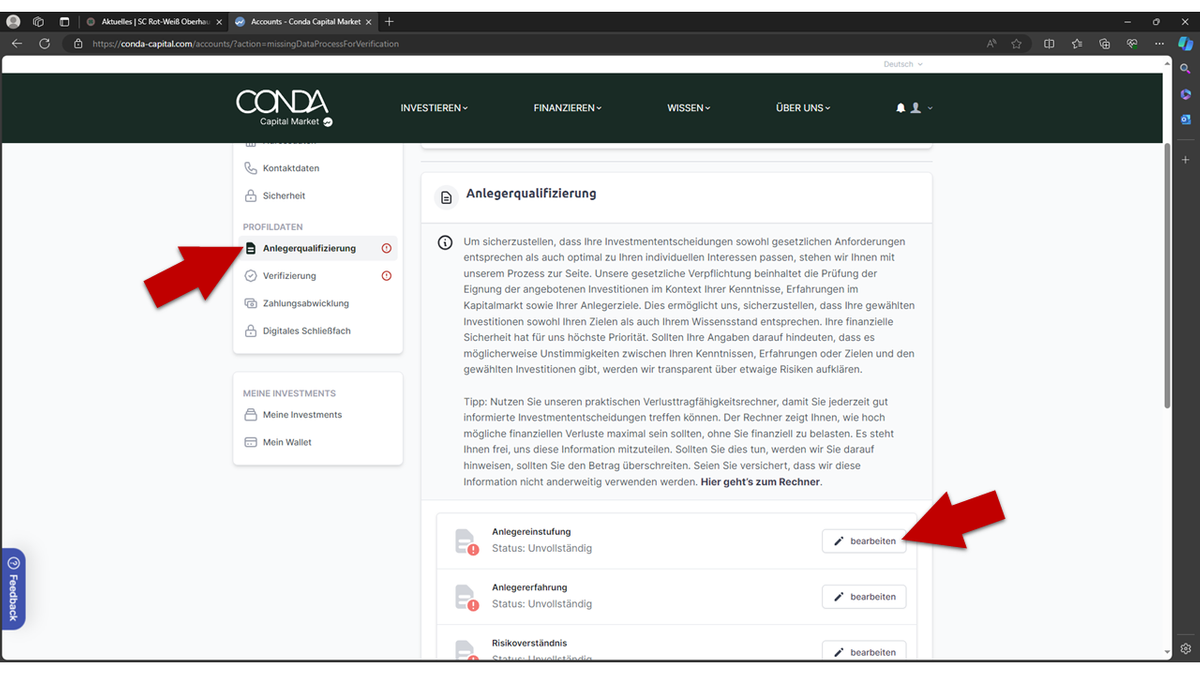Edit Anlegererfahrung with bearbeiten button
This screenshot has height=675, width=1200.
click(x=865, y=597)
